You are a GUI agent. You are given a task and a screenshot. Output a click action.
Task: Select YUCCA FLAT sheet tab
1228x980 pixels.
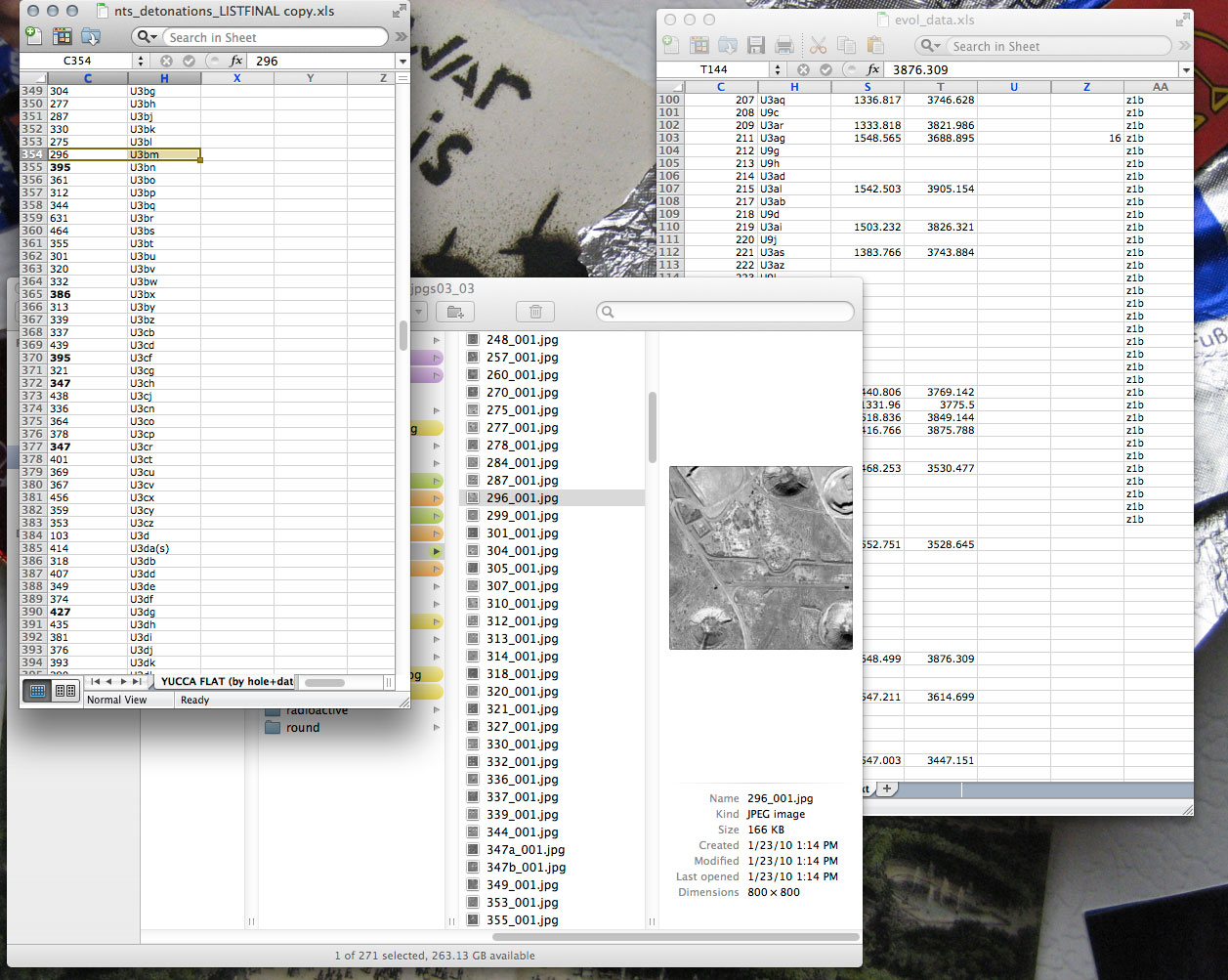(227, 682)
